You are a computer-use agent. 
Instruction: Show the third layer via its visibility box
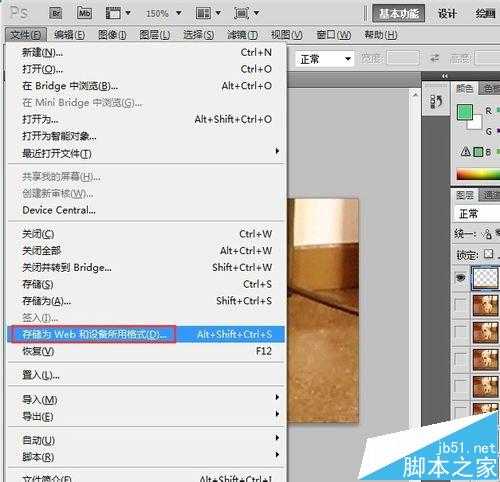(461, 332)
